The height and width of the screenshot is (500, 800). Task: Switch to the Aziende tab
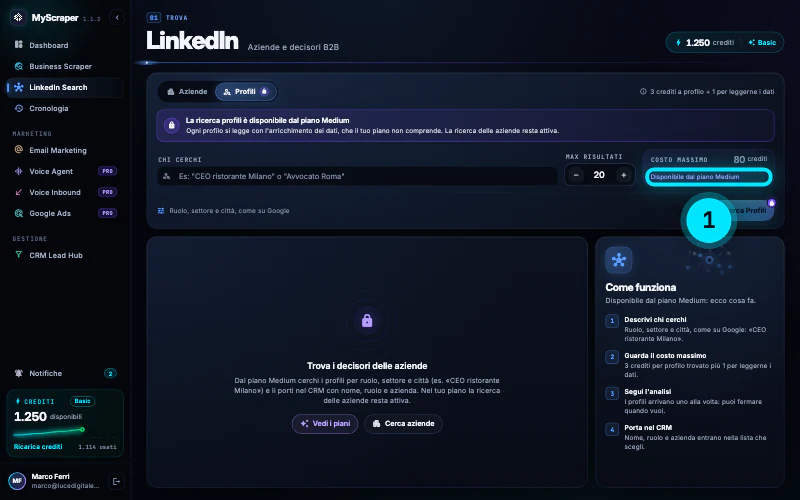point(187,92)
